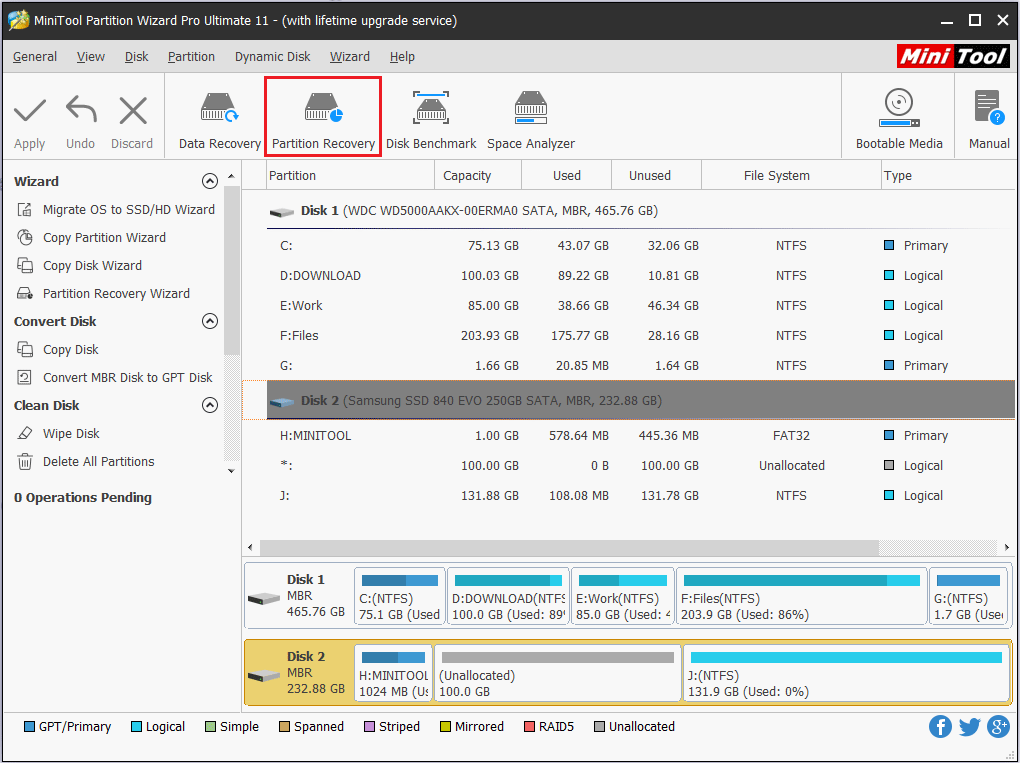Choose Delete All Partitions action
Screen dimensions: 1020x763
99,461
